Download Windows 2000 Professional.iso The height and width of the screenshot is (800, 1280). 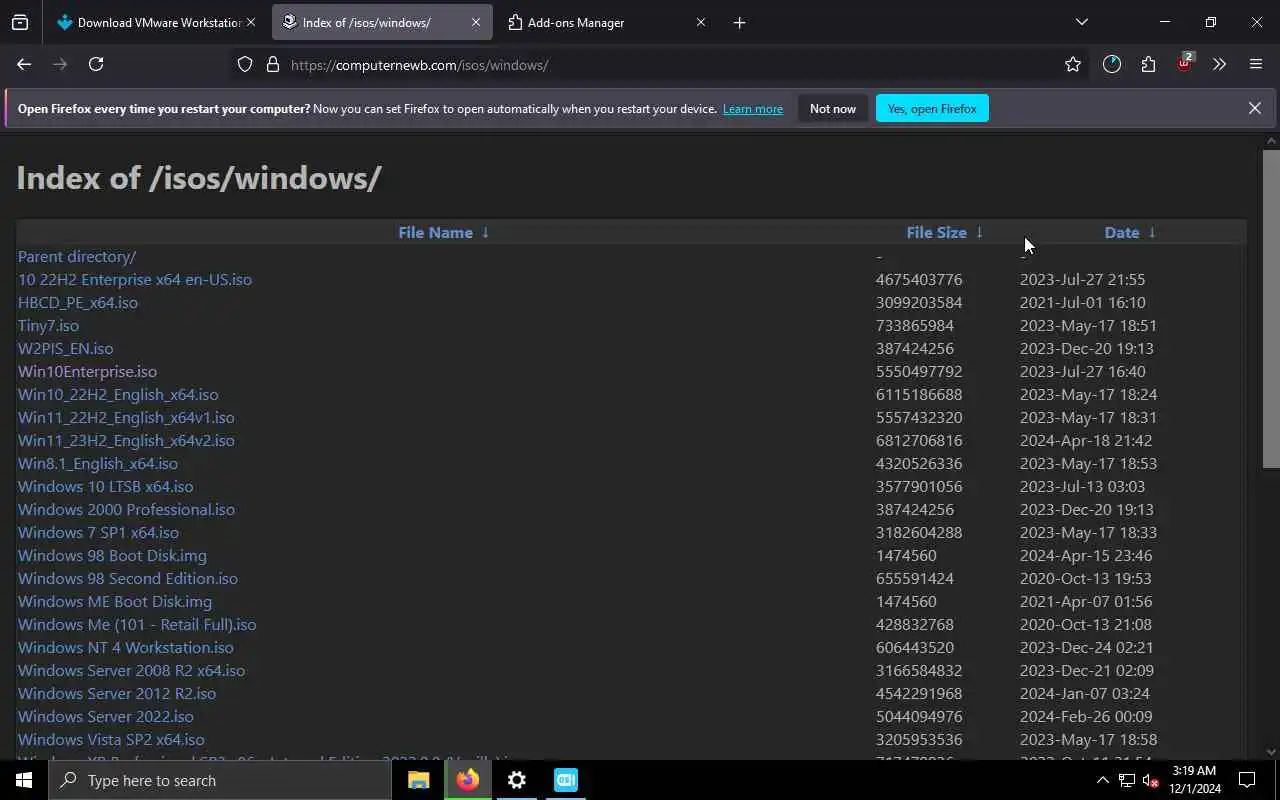[x=126, y=509]
